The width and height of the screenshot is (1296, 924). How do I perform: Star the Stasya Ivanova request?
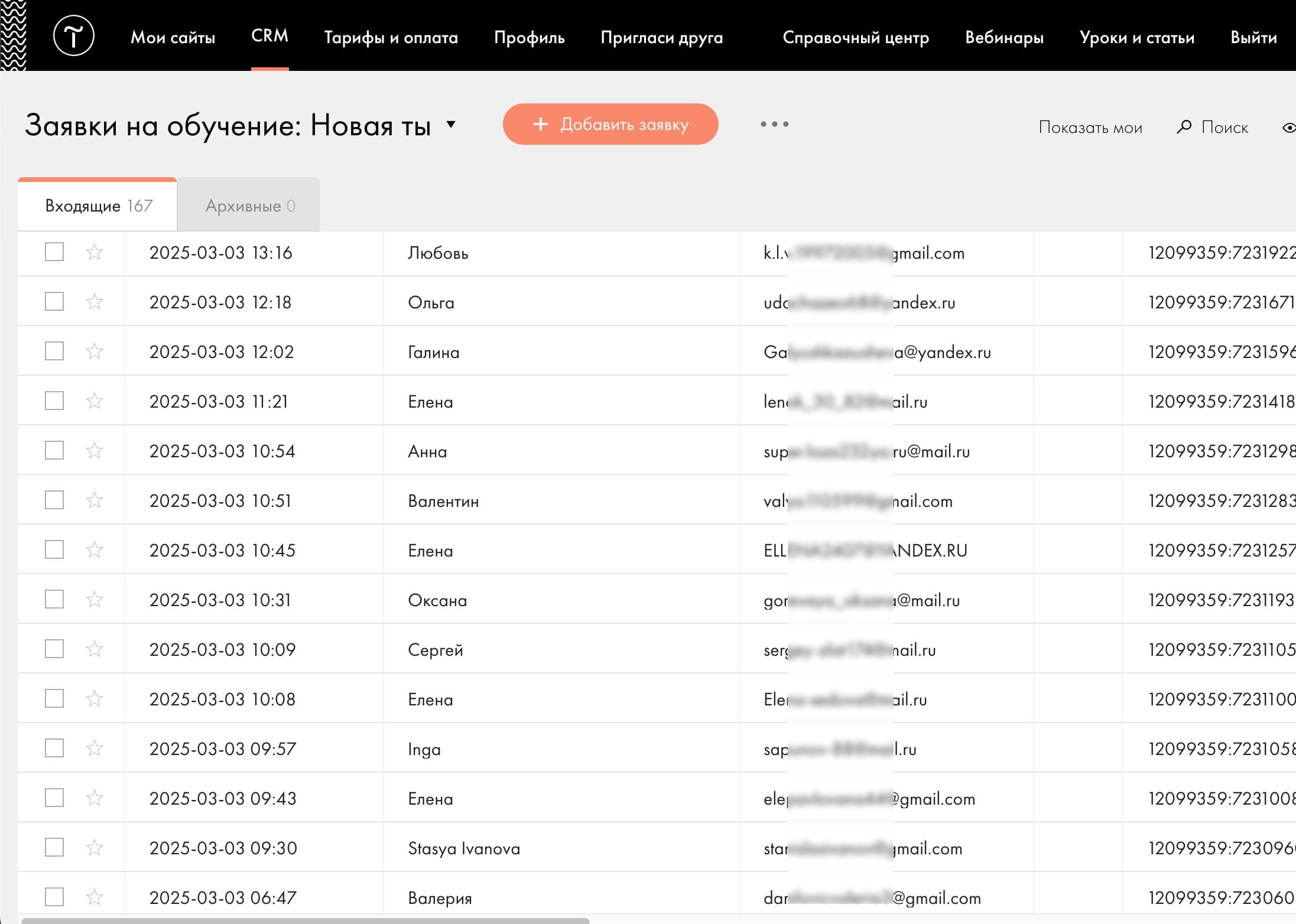pyautogui.click(x=95, y=848)
